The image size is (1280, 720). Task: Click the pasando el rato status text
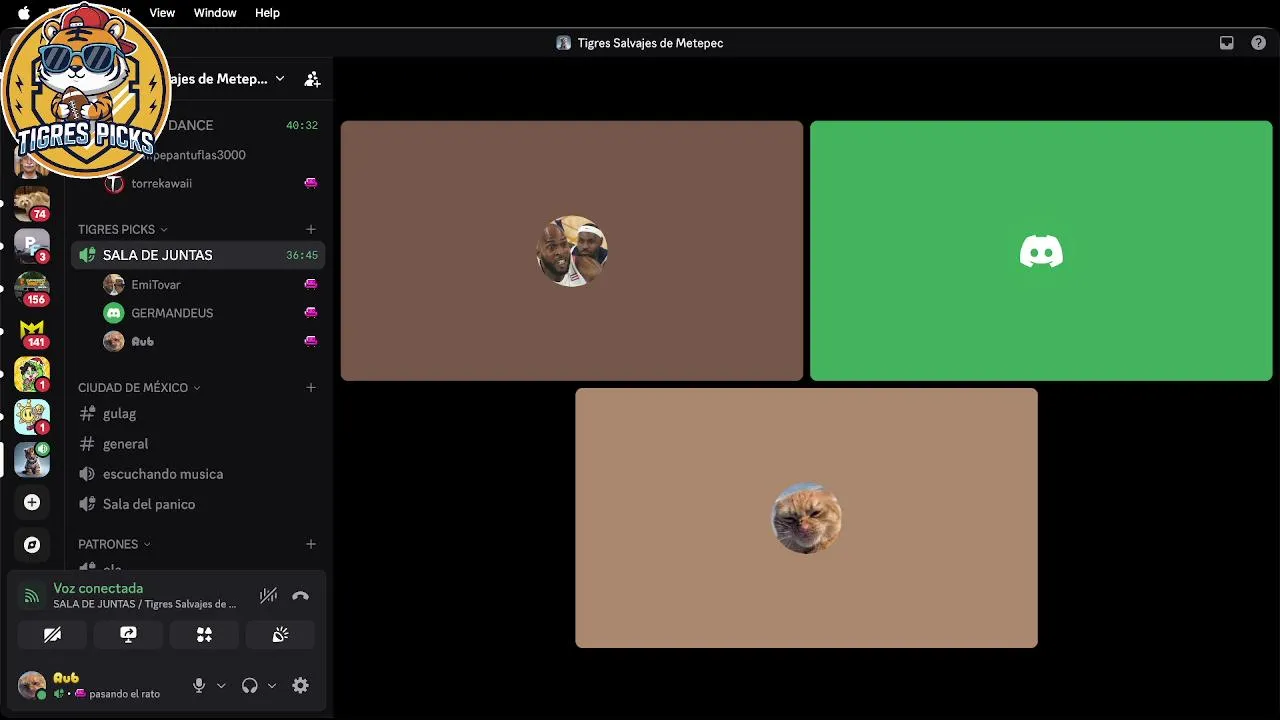[124, 694]
